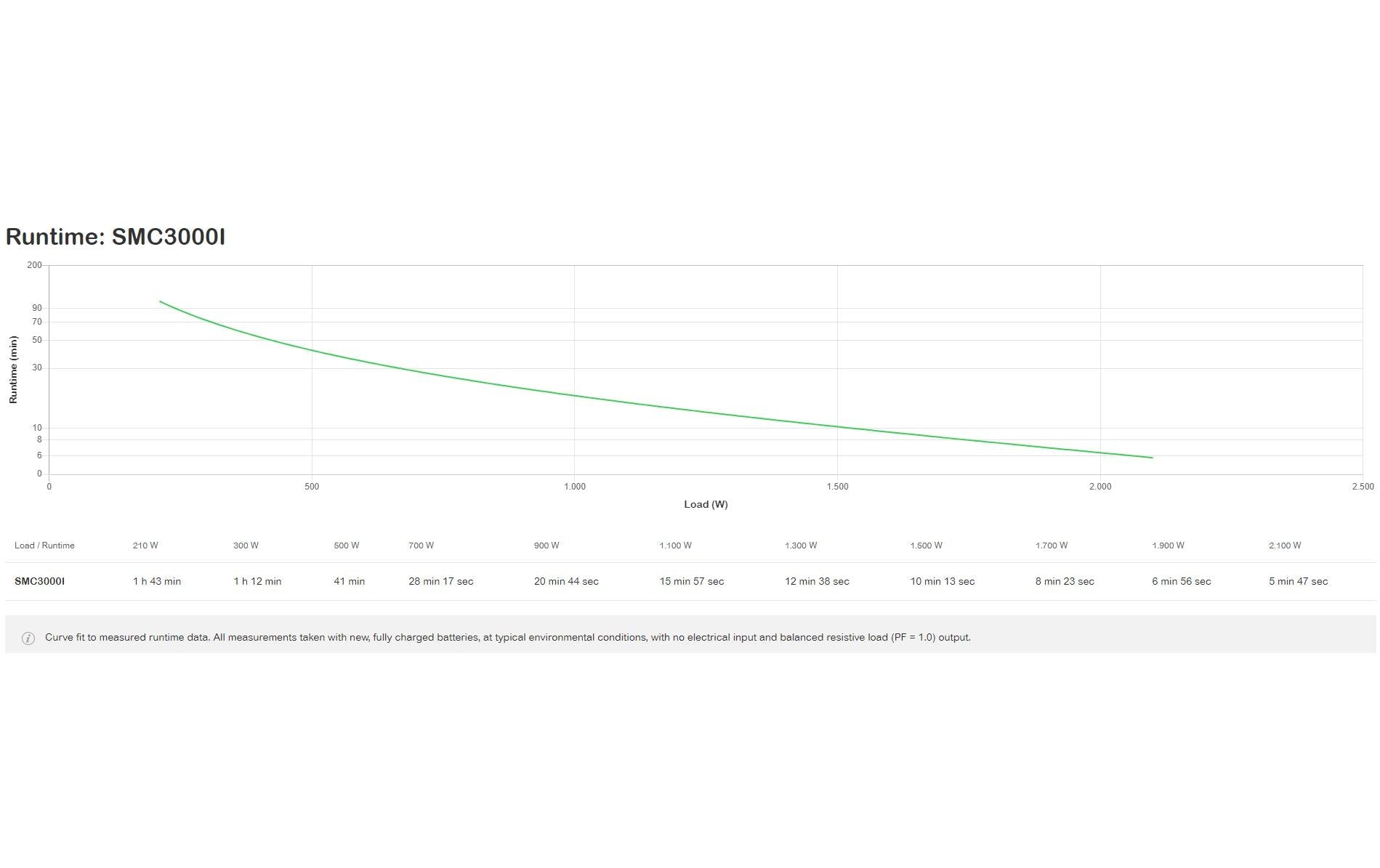Click the 1.100 W column header
Viewport: 1380px width, 868px height.
click(676, 545)
